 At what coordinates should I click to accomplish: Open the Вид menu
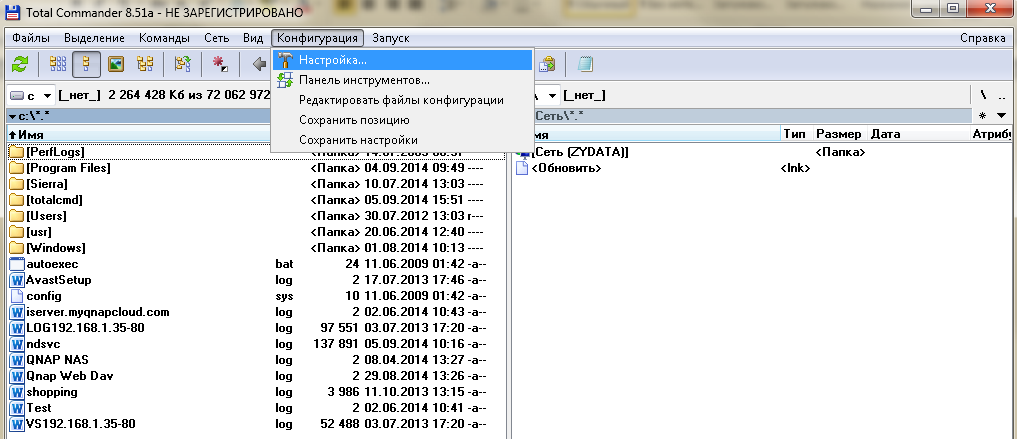pyautogui.click(x=253, y=38)
